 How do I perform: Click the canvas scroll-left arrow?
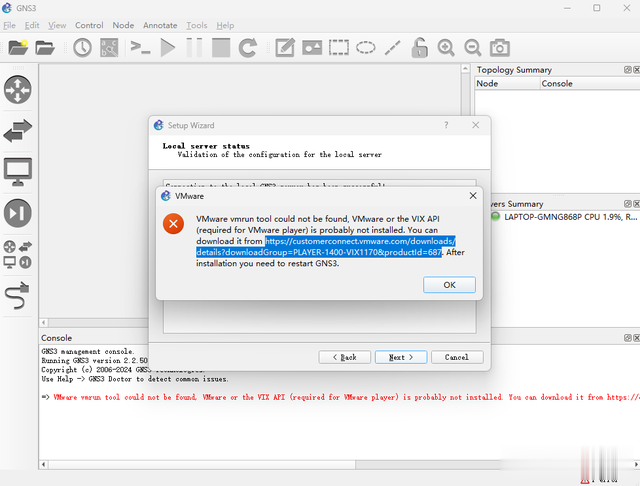point(44,323)
